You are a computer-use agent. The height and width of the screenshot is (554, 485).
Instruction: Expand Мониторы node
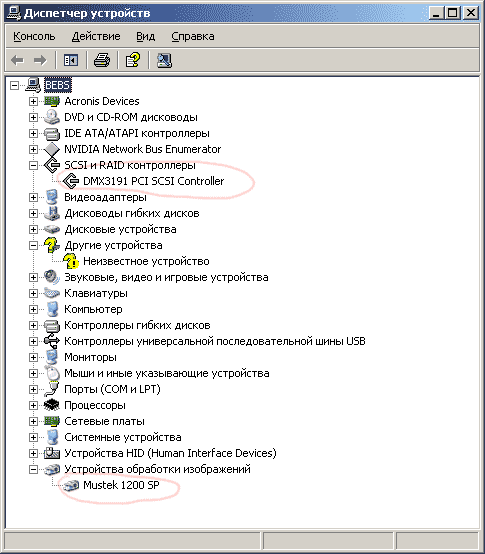(x=33, y=358)
